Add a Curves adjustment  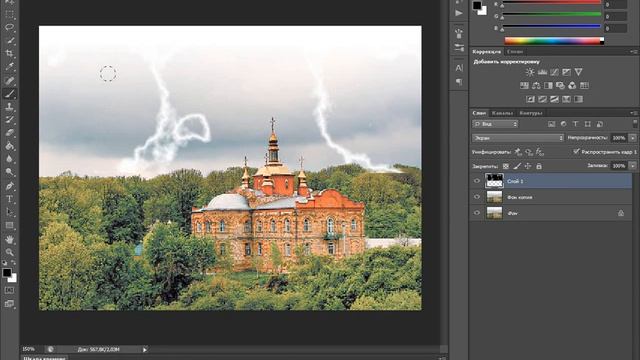point(554,72)
